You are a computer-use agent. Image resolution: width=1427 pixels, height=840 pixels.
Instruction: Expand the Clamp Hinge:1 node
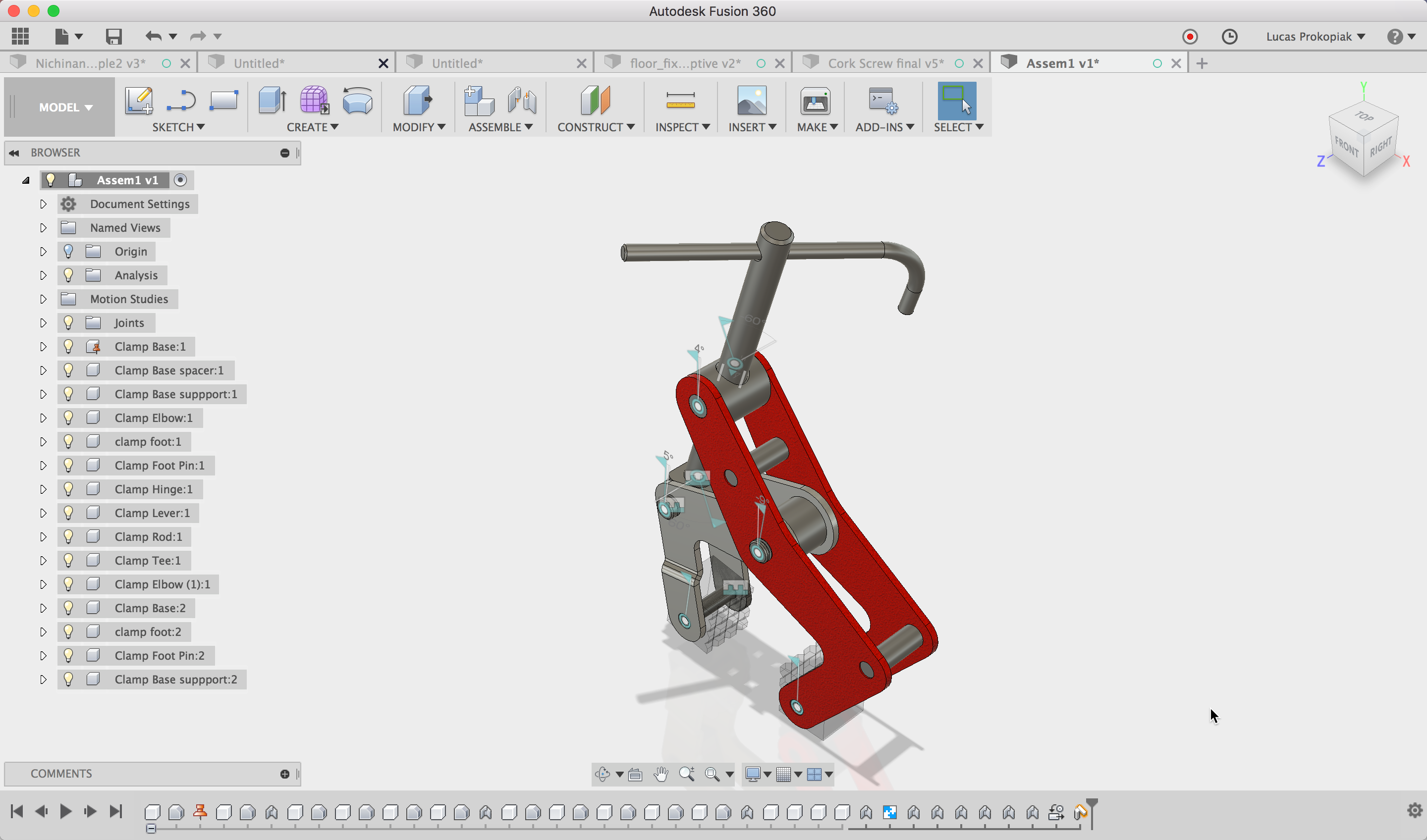pos(43,489)
